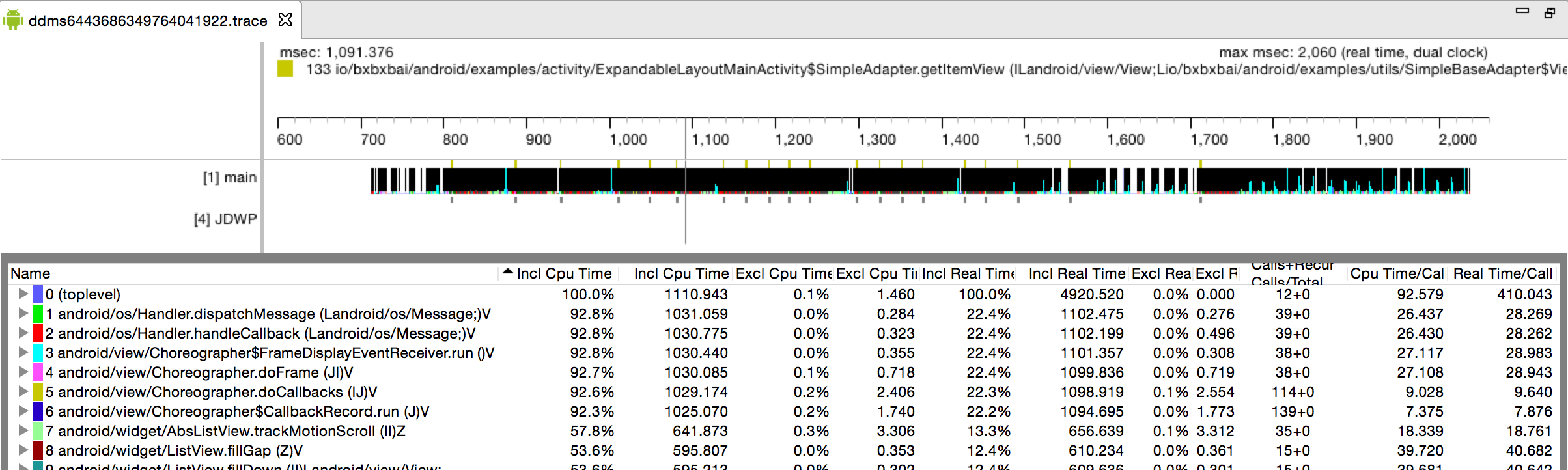Sort by Incl Cpu Time percent column
The height and width of the screenshot is (470, 1568).
pos(557,273)
